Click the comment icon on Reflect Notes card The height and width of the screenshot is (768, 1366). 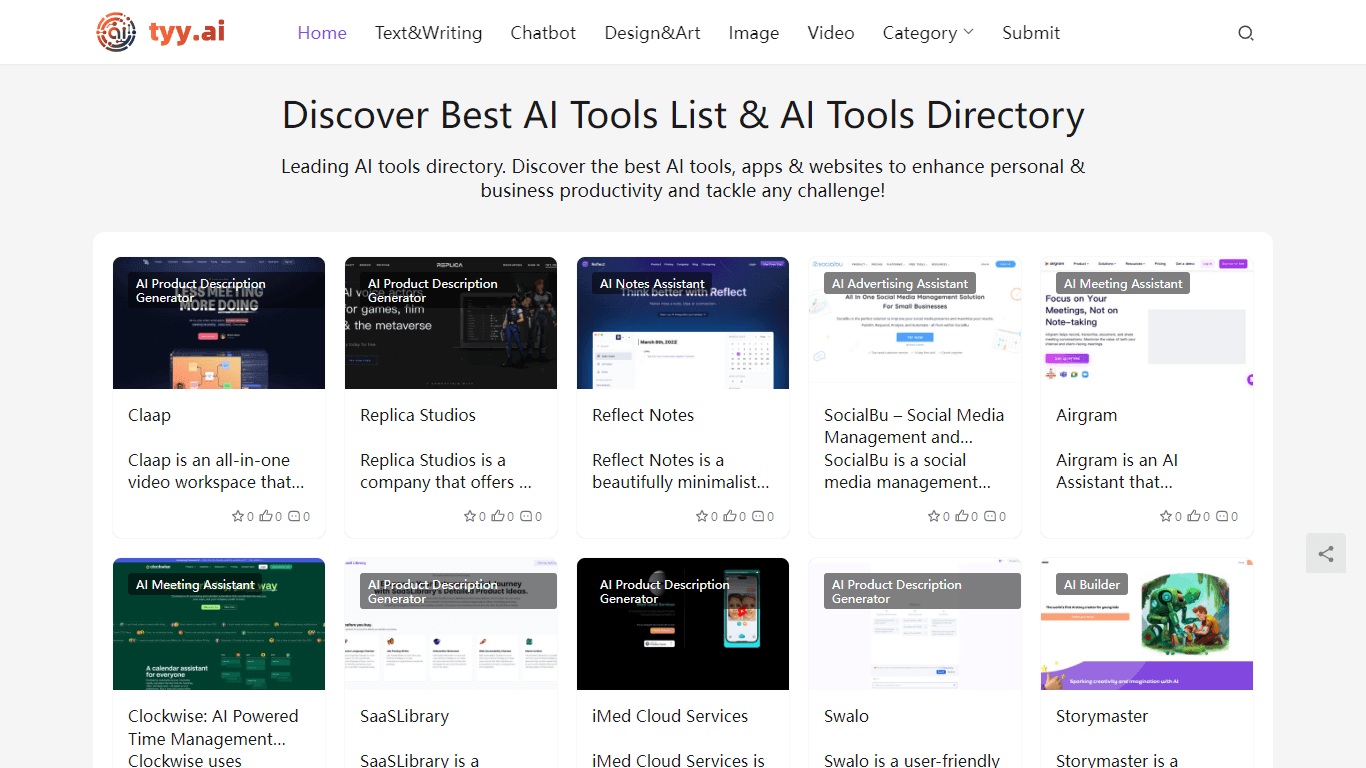pyautogui.click(x=757, y=517)
